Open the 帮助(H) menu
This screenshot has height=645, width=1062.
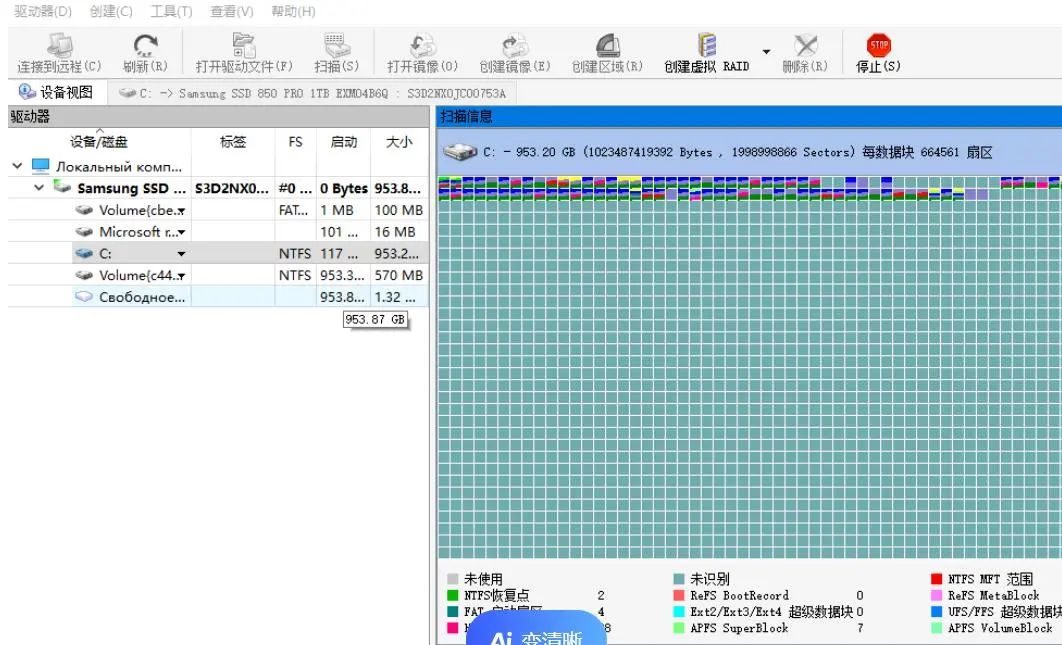pos(293,12)
